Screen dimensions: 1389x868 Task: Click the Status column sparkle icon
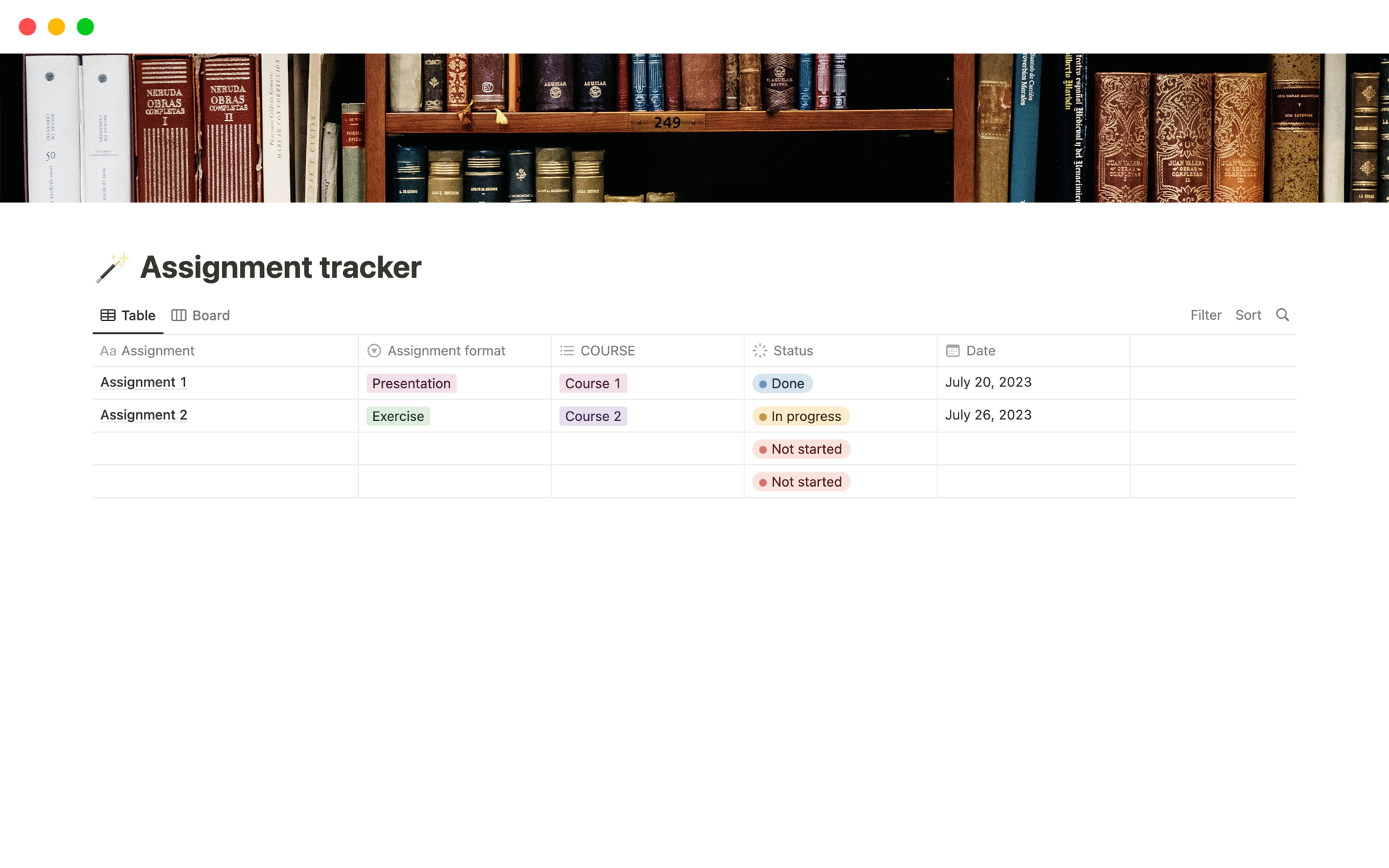pyautogui.click(x=760, y=350)
